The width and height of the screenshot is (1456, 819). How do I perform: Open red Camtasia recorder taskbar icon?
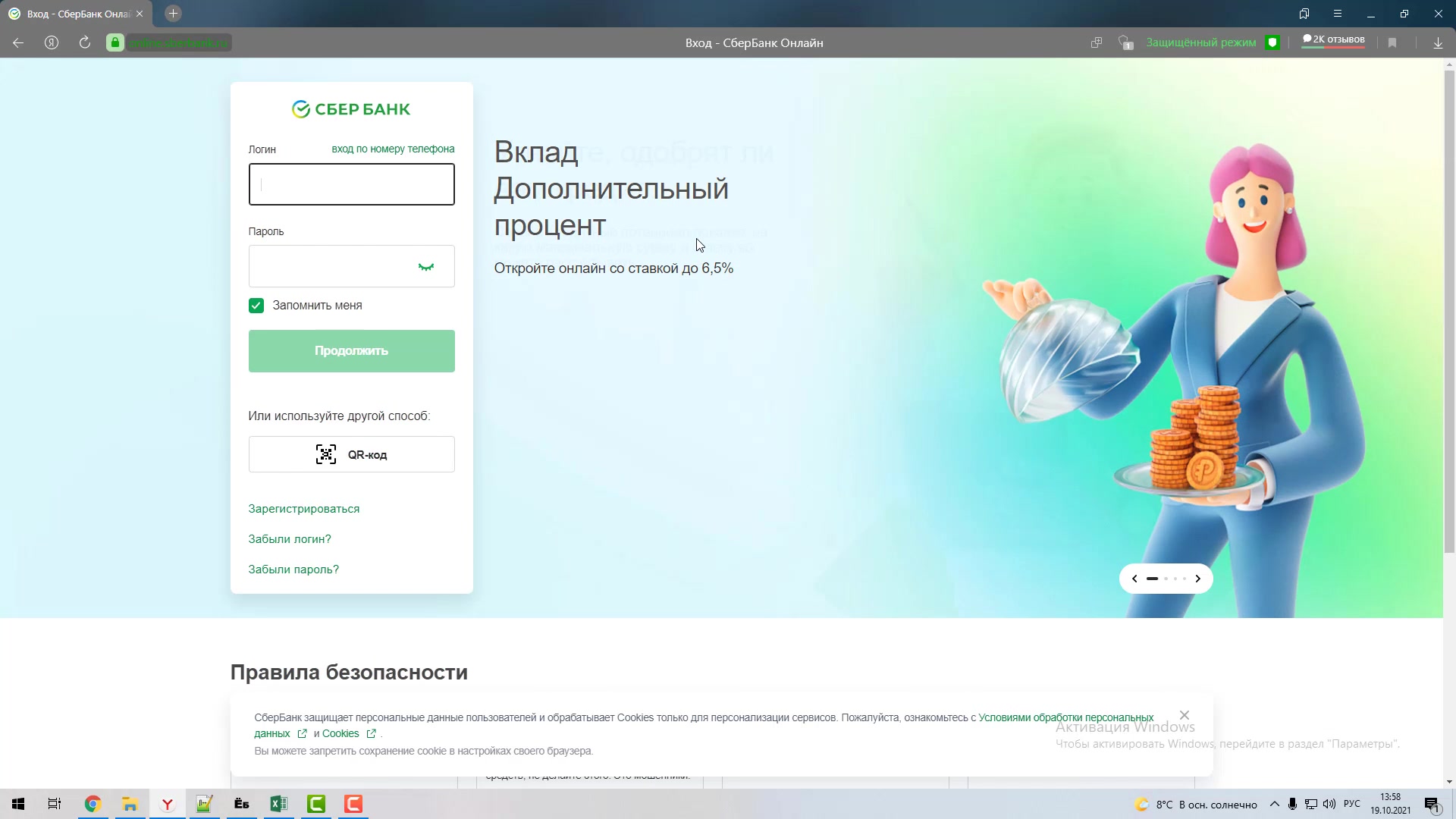pos(353,804)
